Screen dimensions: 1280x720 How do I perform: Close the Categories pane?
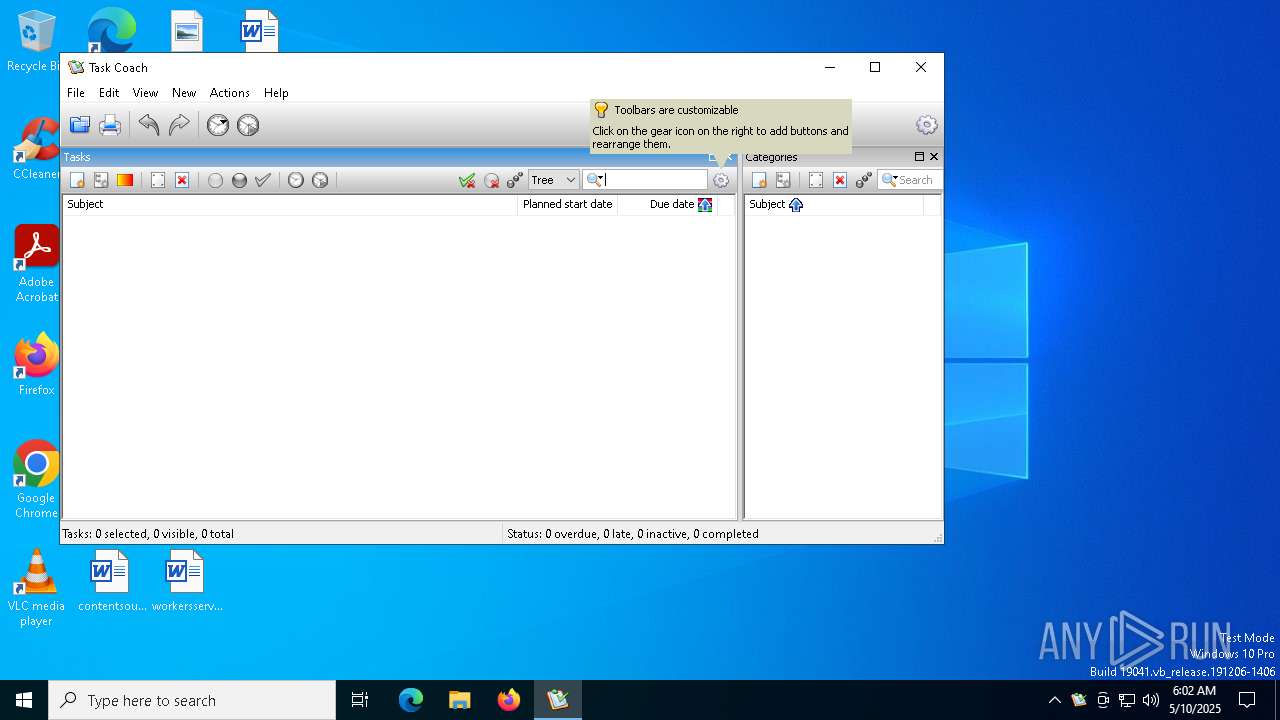(x=934, y=157)
